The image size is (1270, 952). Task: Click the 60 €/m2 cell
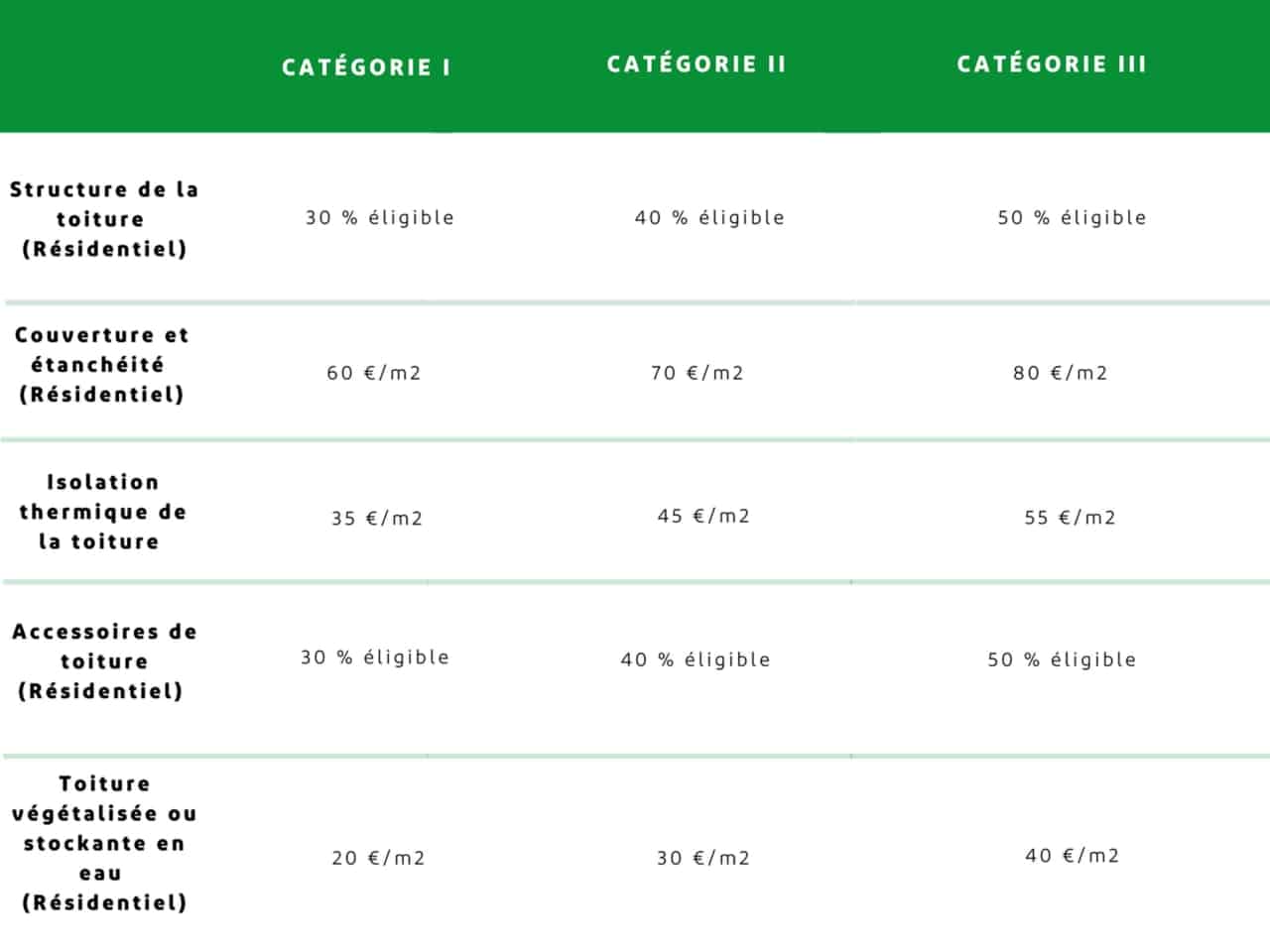(x=374, y=373)
